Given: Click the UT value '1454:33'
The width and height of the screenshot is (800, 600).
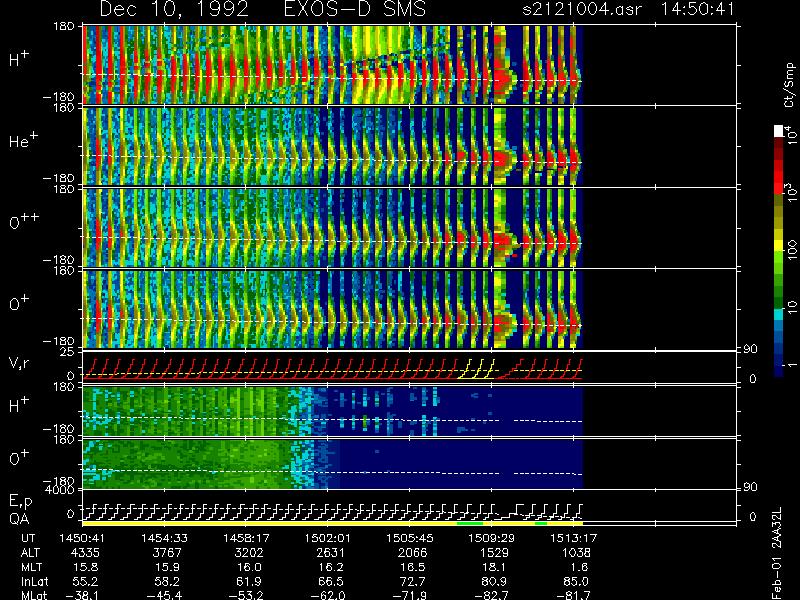Looking at the screenshot, I should point(164,538).
